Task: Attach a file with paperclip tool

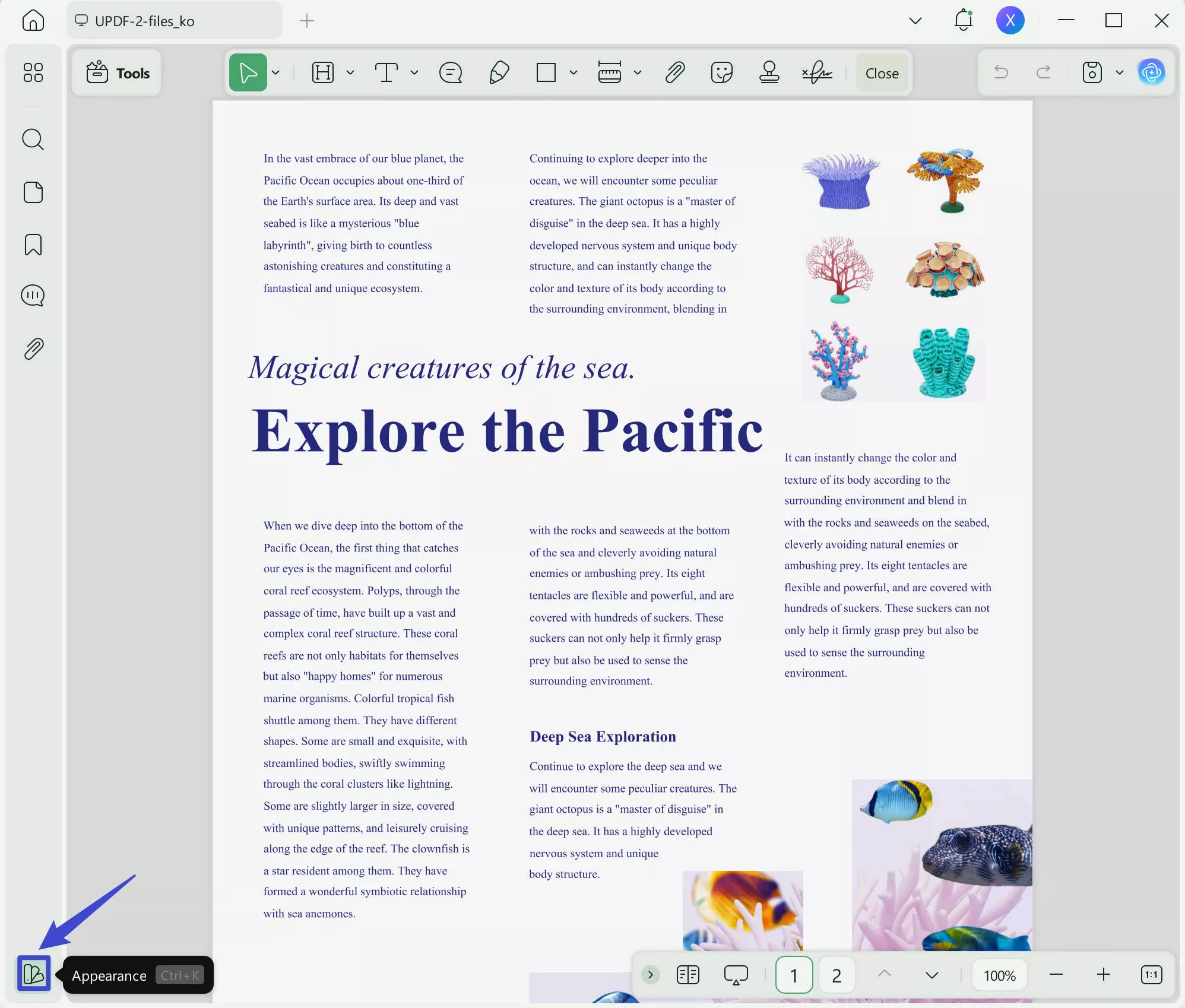Action: 675,73
